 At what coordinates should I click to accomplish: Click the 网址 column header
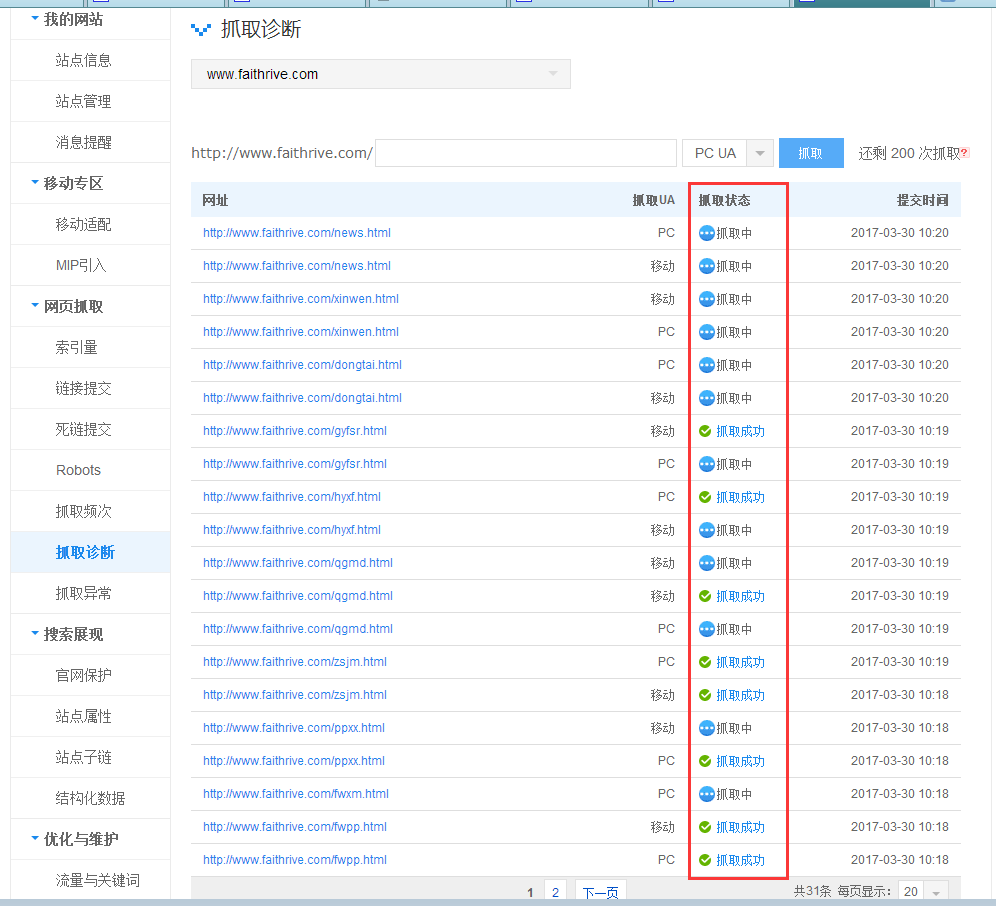(x=215, y=200)
